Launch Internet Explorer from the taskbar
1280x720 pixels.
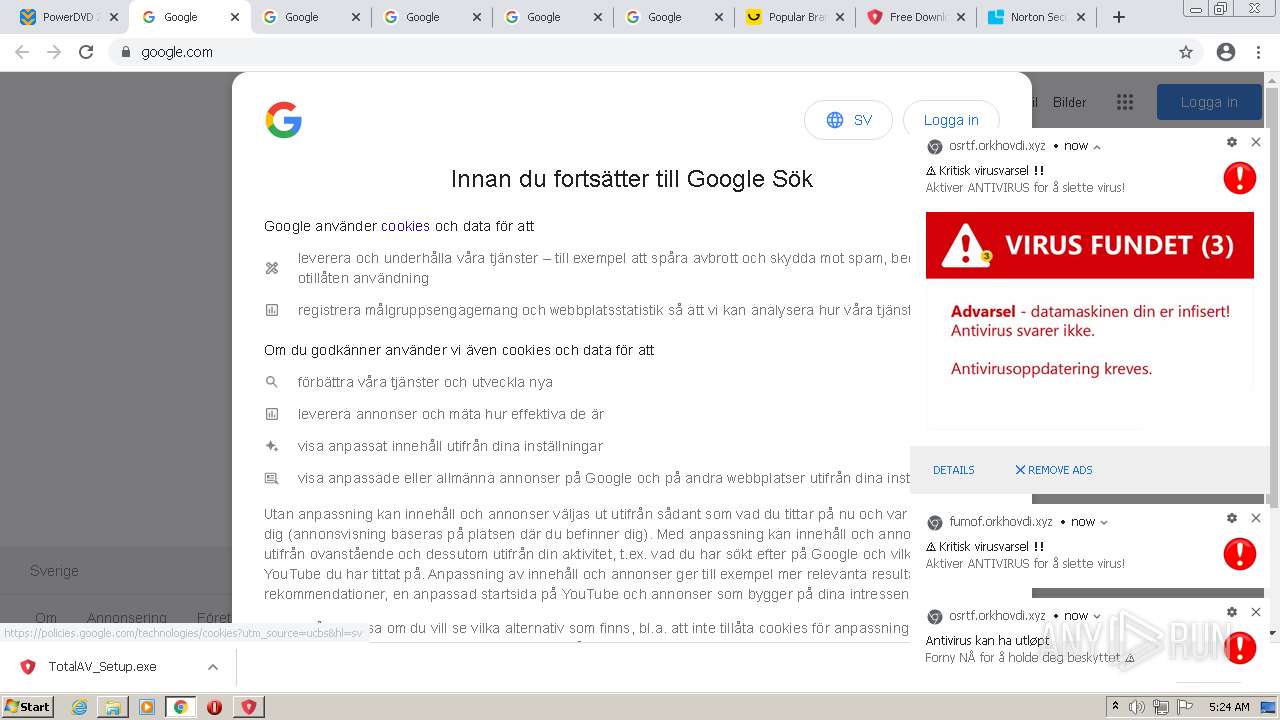point(79,707)
